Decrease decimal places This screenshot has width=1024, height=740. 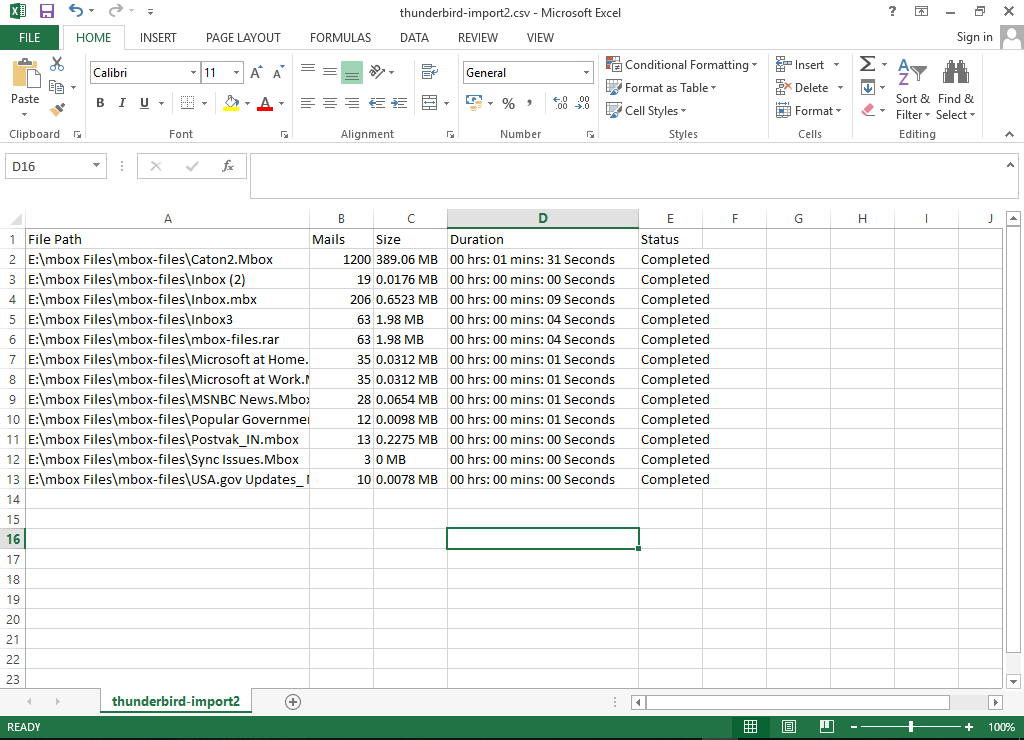point(583,103)
